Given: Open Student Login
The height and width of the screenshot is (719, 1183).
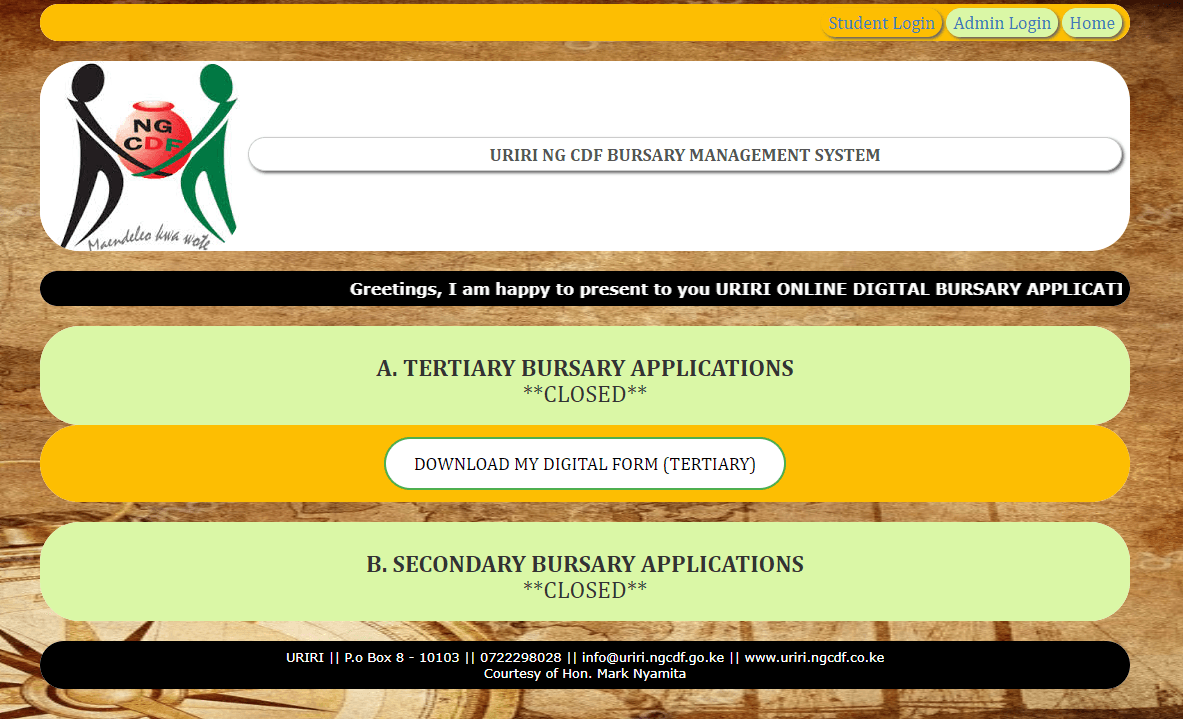Looking at the screenshot, I should coord(882,22).
